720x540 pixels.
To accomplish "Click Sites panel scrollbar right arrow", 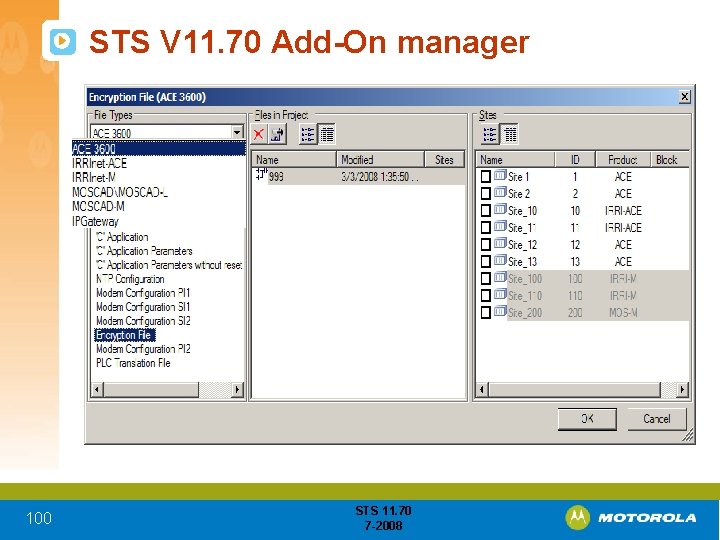I will [682, 390].
